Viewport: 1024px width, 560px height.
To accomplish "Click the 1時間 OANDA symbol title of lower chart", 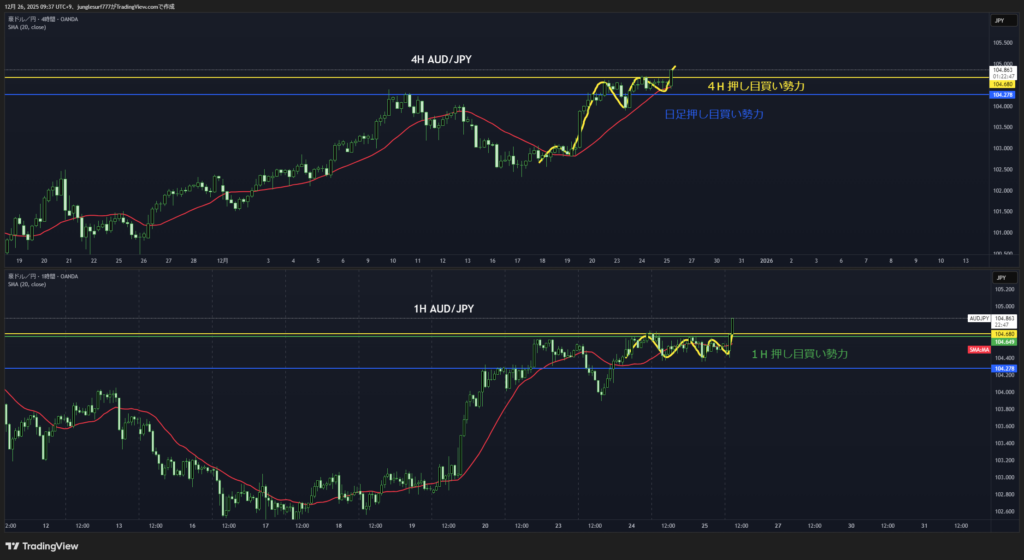I will [x=41, y=275].
